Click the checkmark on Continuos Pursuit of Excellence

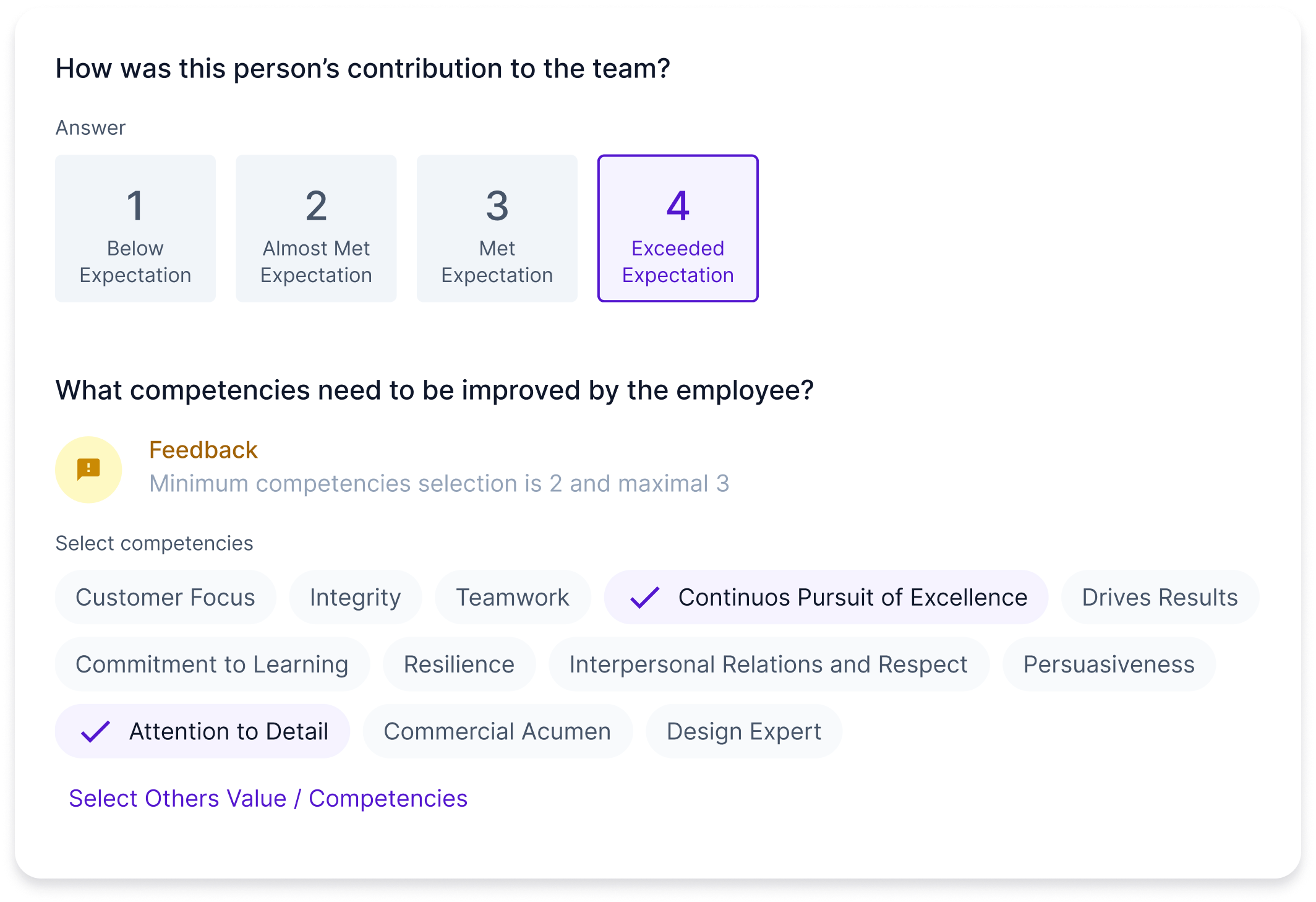[644, 596]
